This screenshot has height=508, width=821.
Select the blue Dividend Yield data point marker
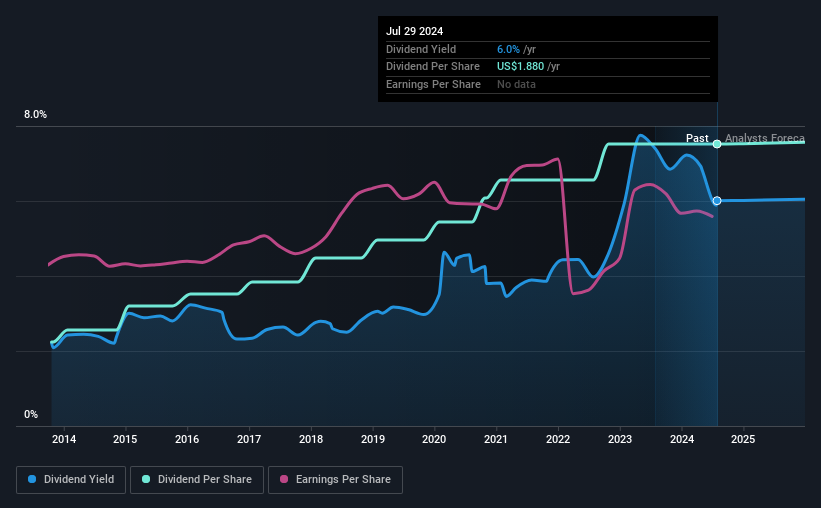point(717,201)
